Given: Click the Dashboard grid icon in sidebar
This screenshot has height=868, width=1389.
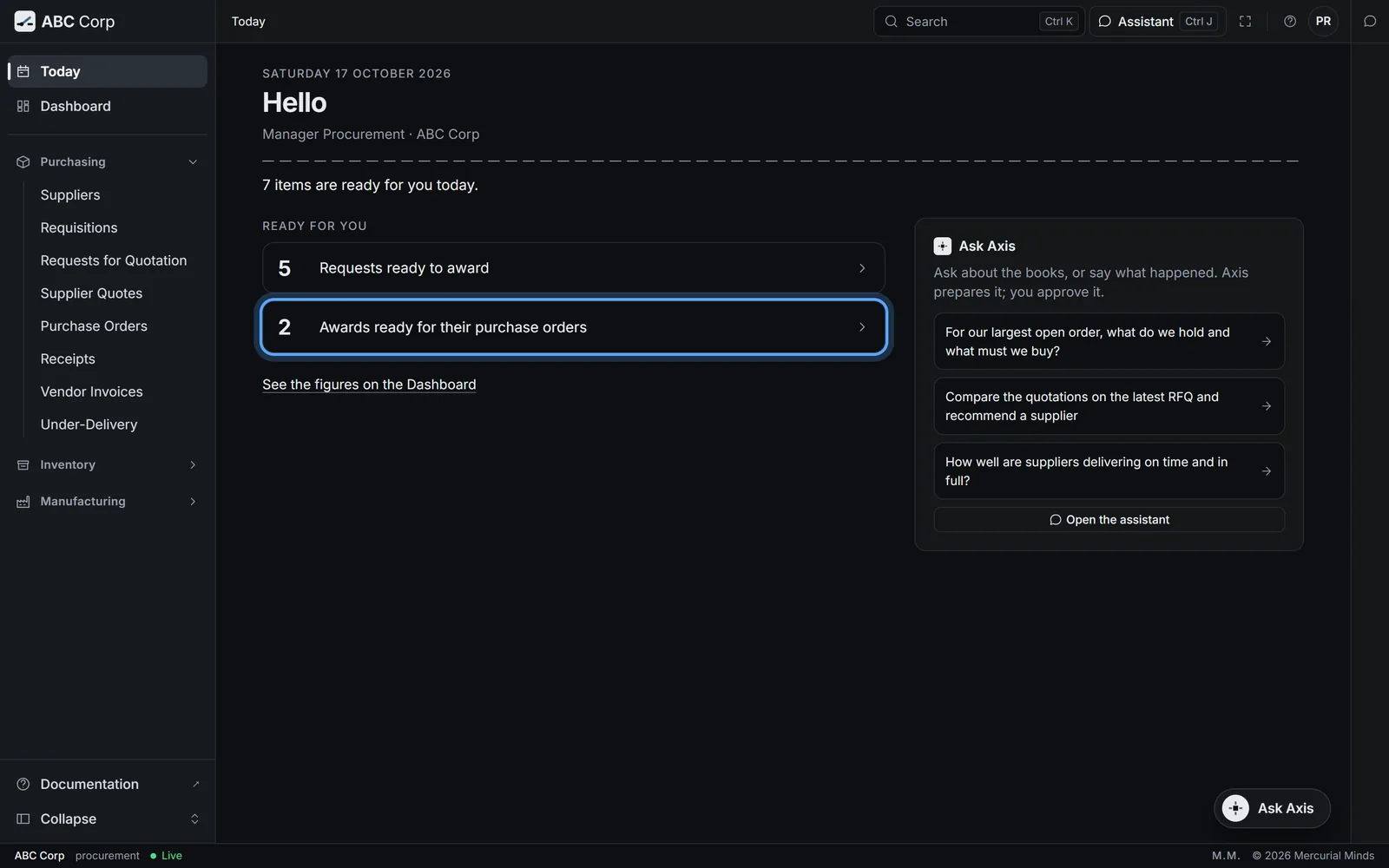Looking at the screenshot, I should click(23, 106).
